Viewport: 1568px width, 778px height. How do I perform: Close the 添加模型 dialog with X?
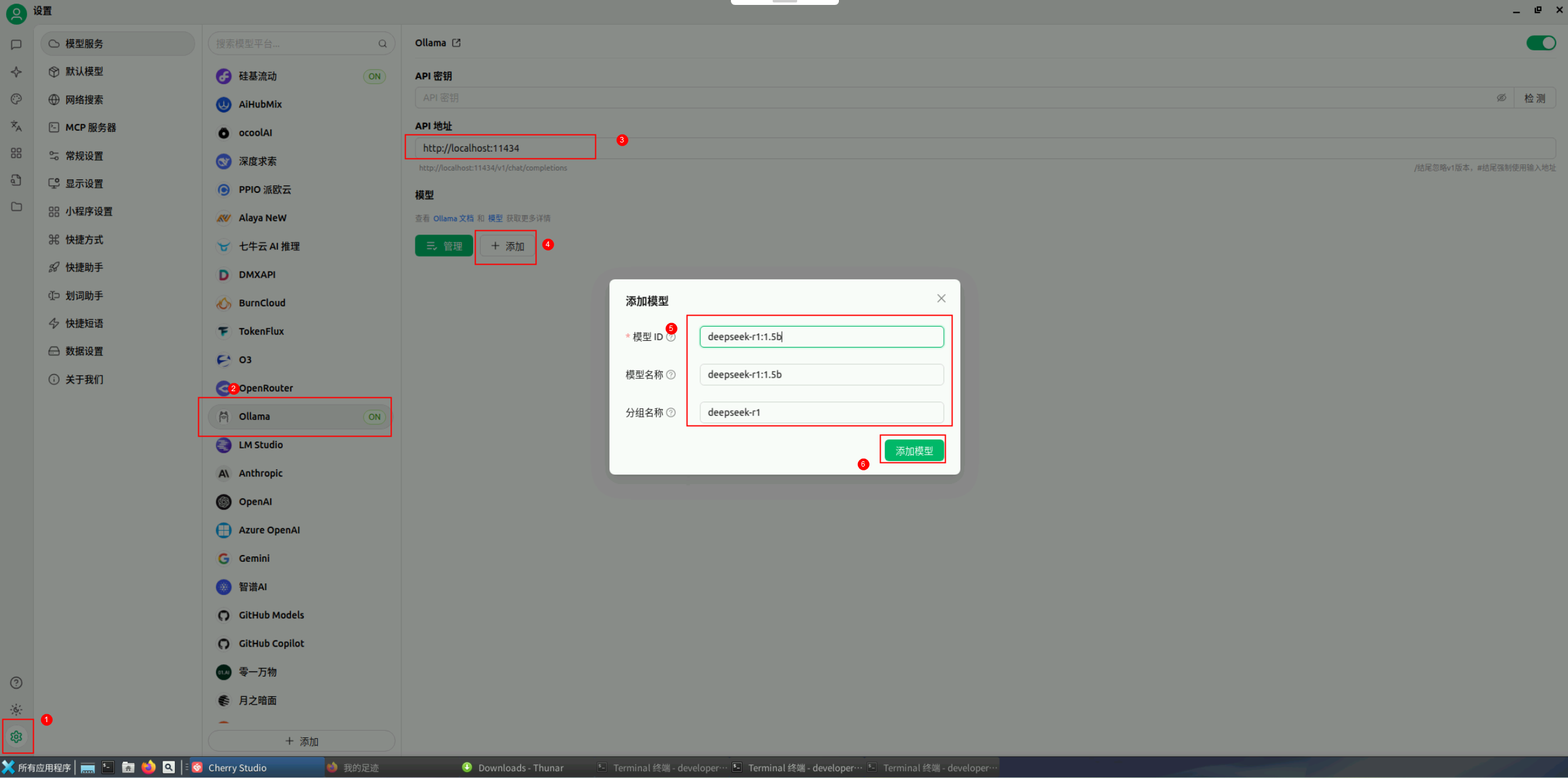coord(941,298)
